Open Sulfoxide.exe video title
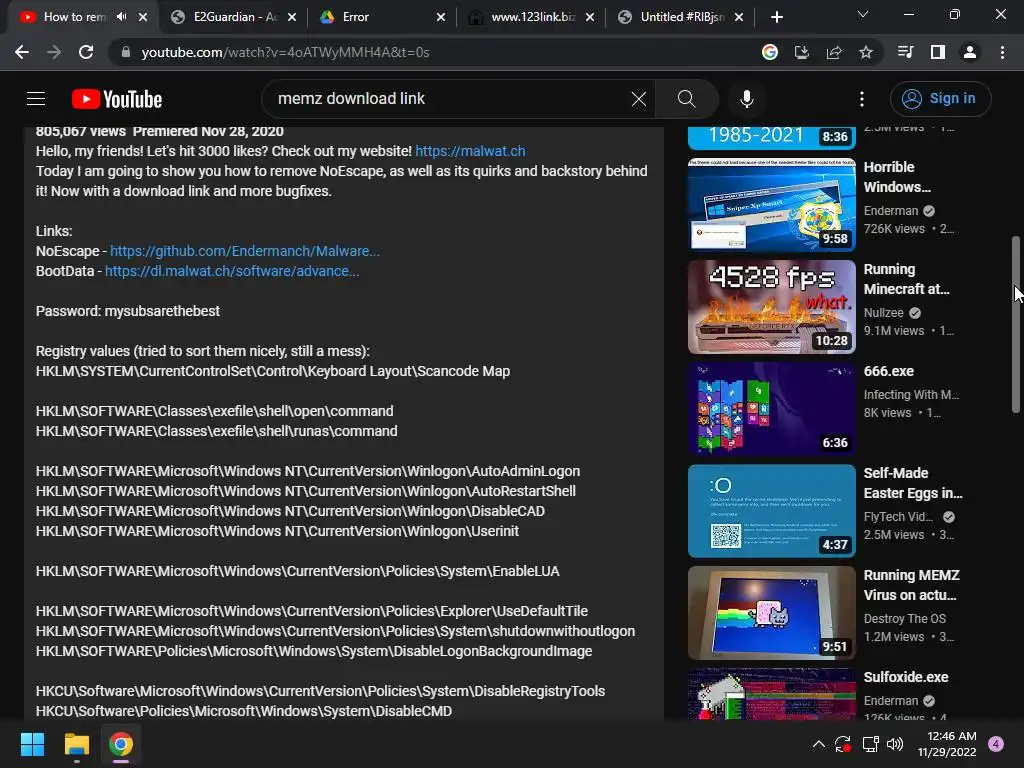The image size is (1024, 768). click(x=906, y=677)
